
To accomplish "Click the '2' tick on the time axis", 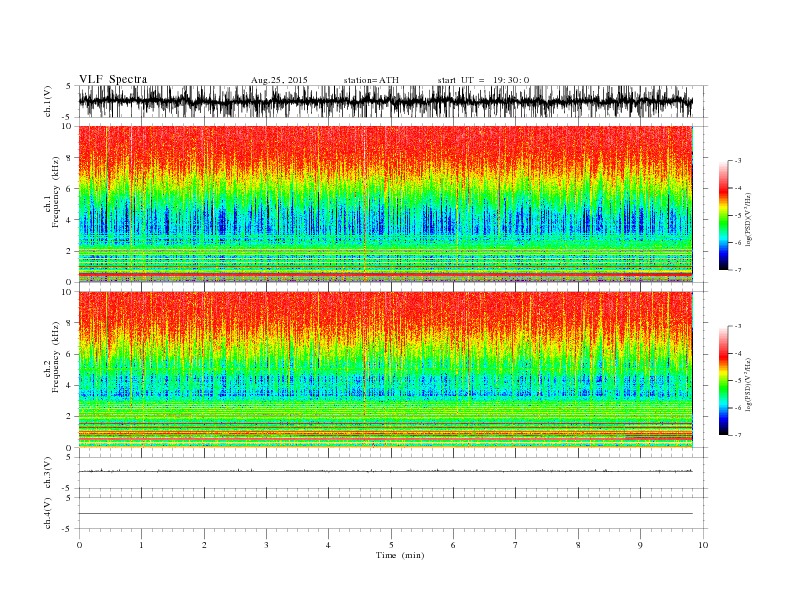I will [x=204, y=545].
